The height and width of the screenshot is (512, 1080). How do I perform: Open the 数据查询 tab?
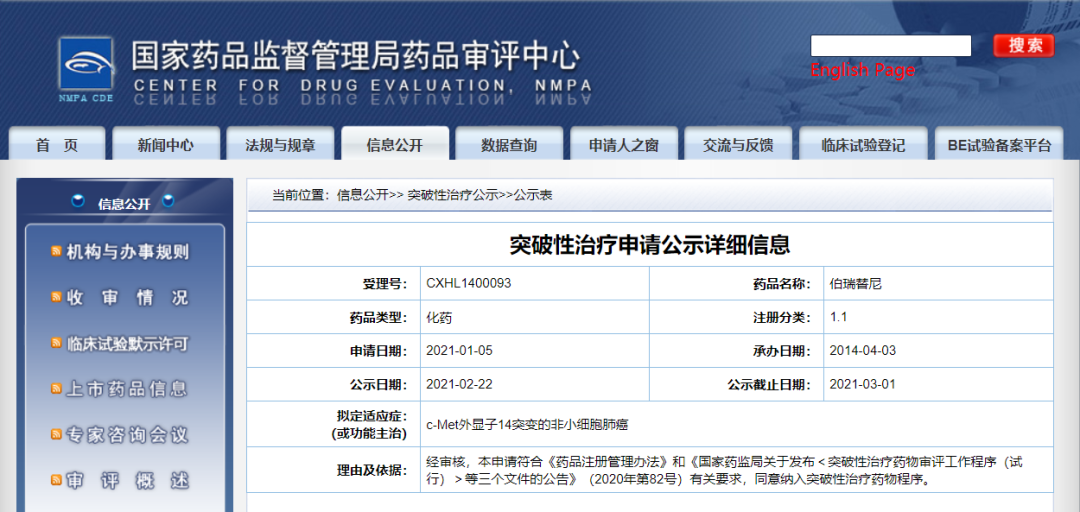[x=509, y=143]
